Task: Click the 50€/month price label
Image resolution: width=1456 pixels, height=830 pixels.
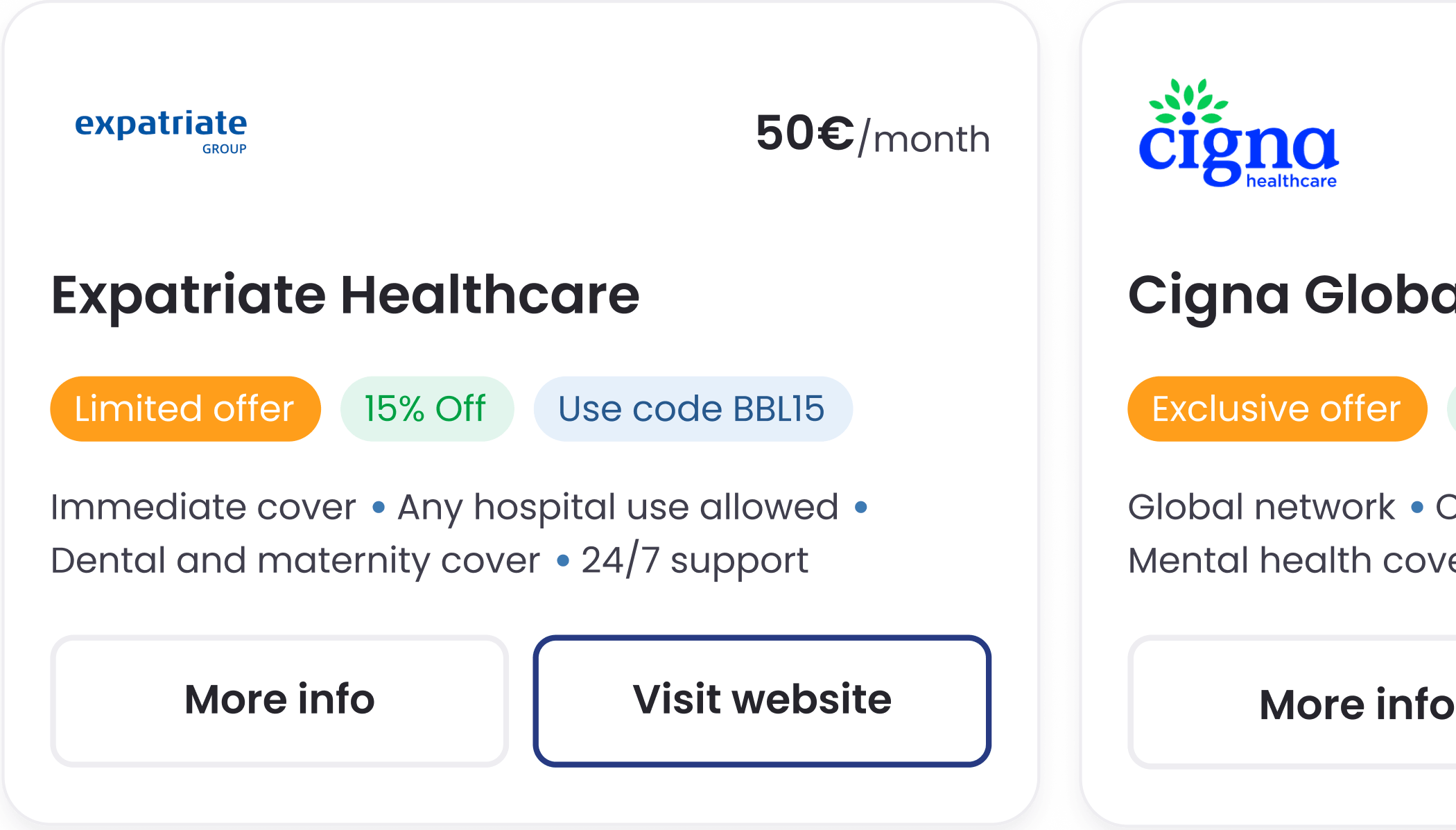Action: coord(872,135)
